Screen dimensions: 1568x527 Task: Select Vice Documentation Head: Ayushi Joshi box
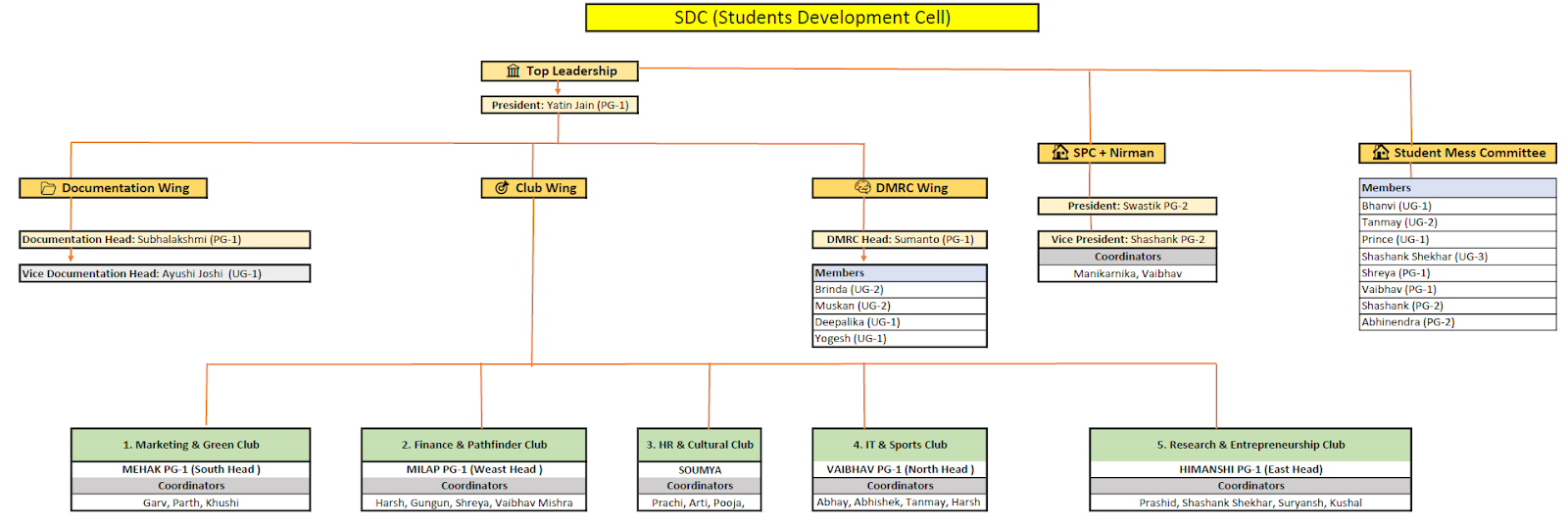pyautogui.click(x=165, y=274)
